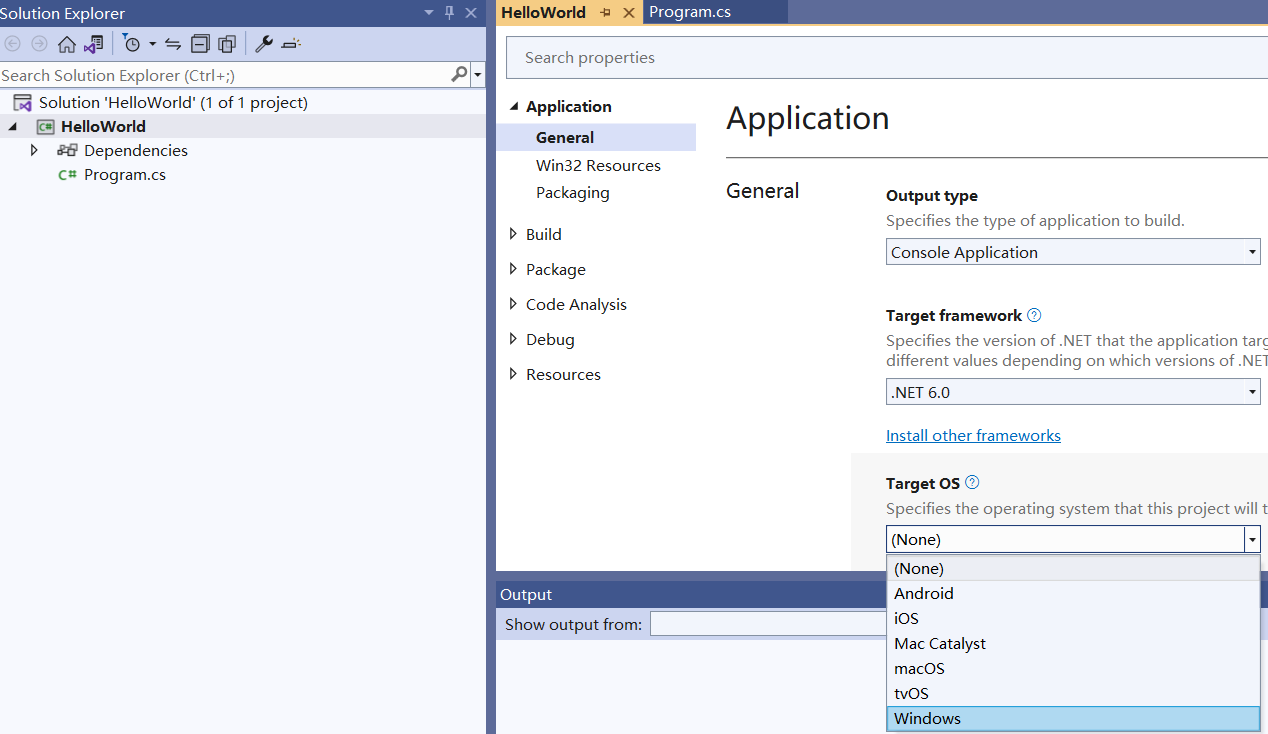
Task: Expand the Code Analysis section
Action: 514,304
